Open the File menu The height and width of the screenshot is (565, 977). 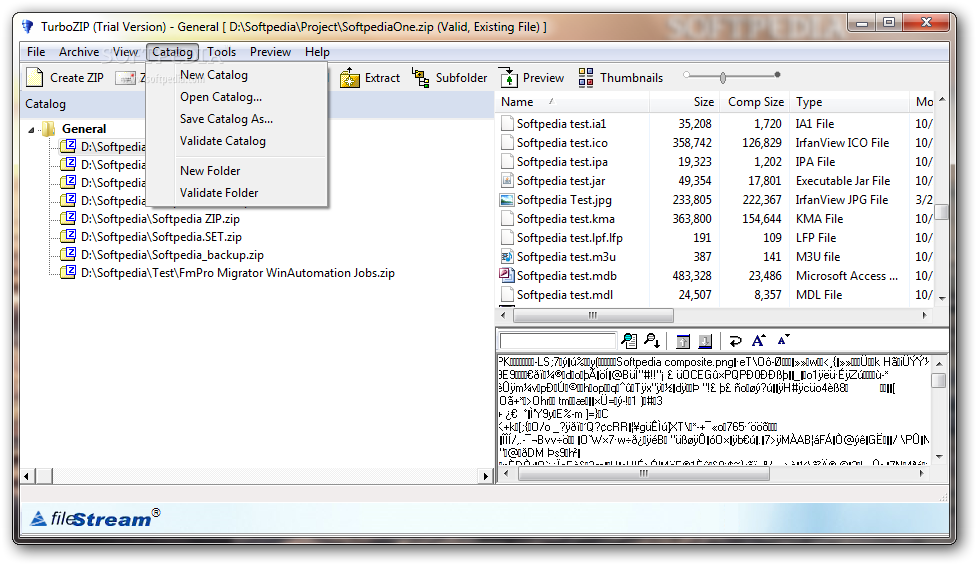click(x=36, y=52)
